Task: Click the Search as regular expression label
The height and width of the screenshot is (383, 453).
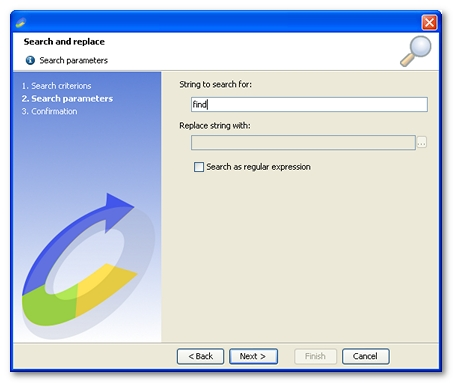Action: [x=258, y=167]
